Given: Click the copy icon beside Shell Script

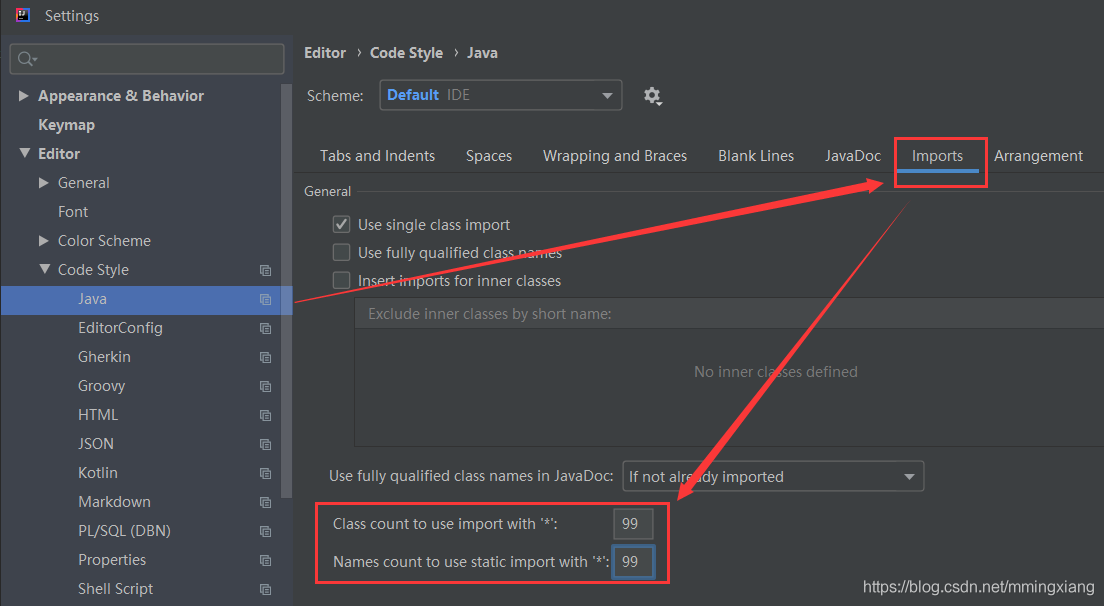Looking at the screenshot, I should [x=265, y=589].
